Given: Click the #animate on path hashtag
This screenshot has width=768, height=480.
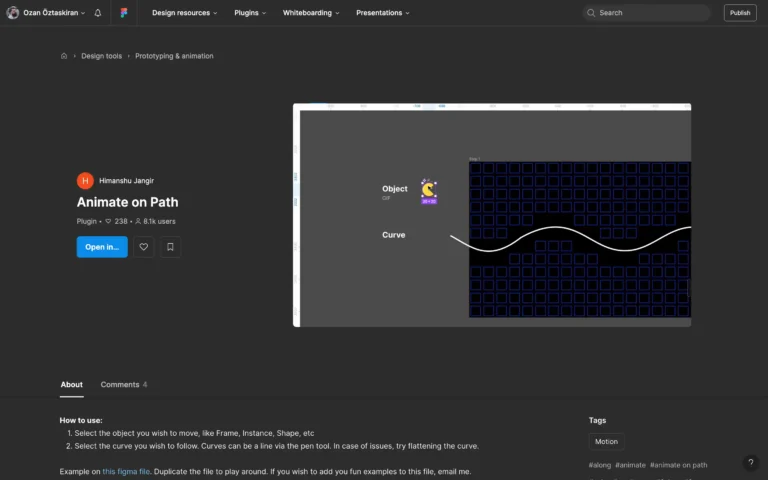Looking at the screenshot, I should click(x=678, y=465).
